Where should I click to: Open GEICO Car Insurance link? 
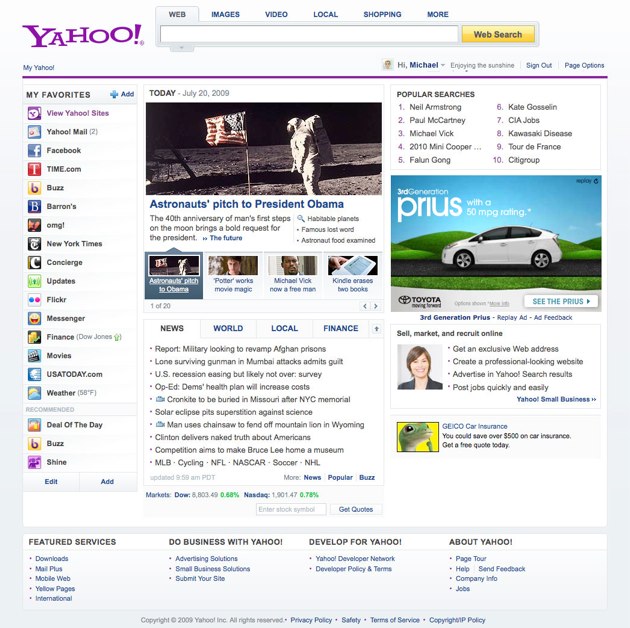[x=475, y=426]
